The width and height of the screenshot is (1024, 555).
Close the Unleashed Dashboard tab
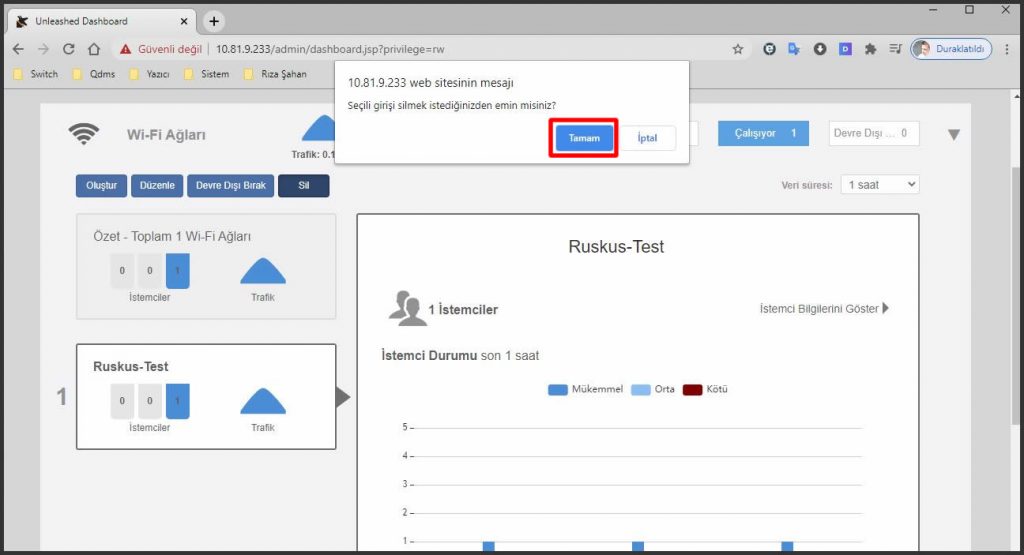pyautogui.click(x=184, y=22)
